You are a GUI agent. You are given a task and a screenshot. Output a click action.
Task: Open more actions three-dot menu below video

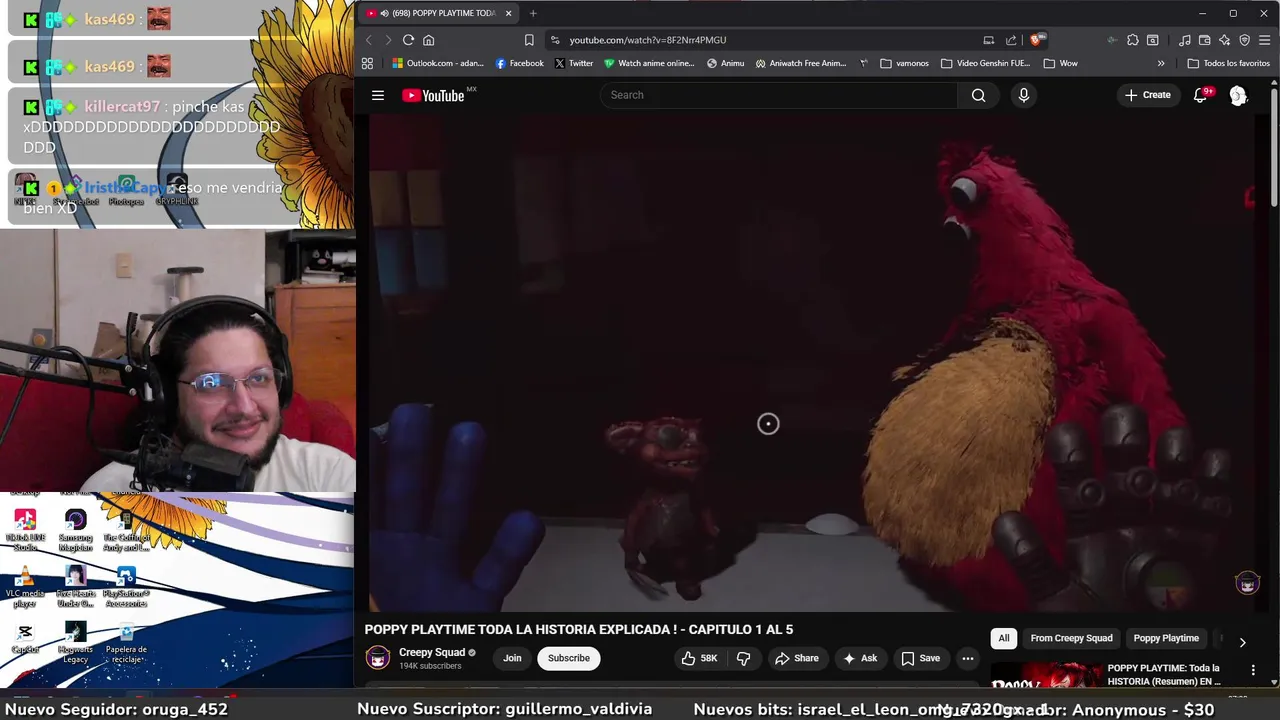point(967,658)
